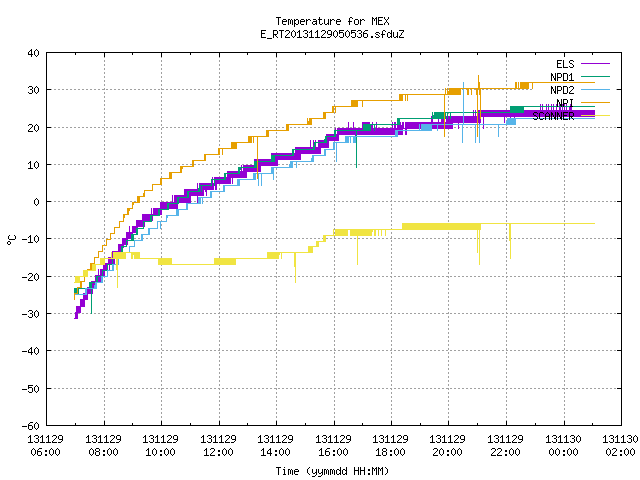Click the y-axis label 10

coord(33,165)
